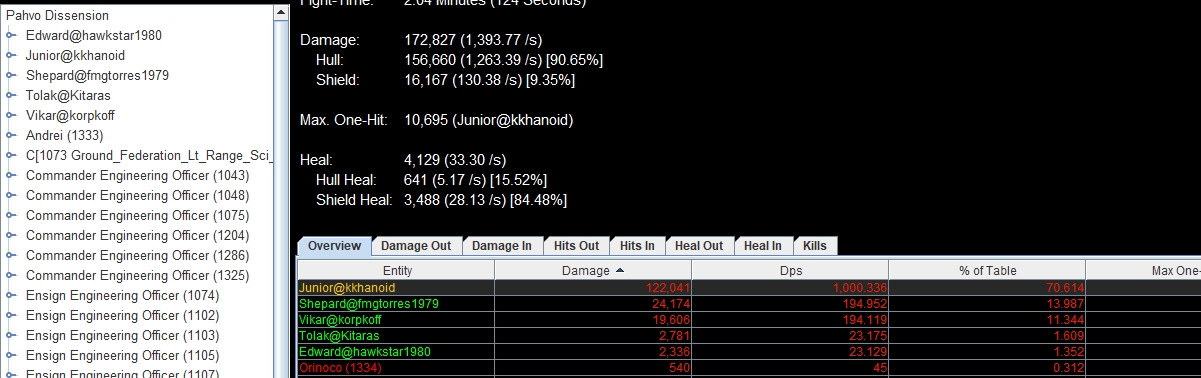Viewport: 1201px width, 378px height.
Task: Click the 70.614 percent cell
Action: (987, 288)
